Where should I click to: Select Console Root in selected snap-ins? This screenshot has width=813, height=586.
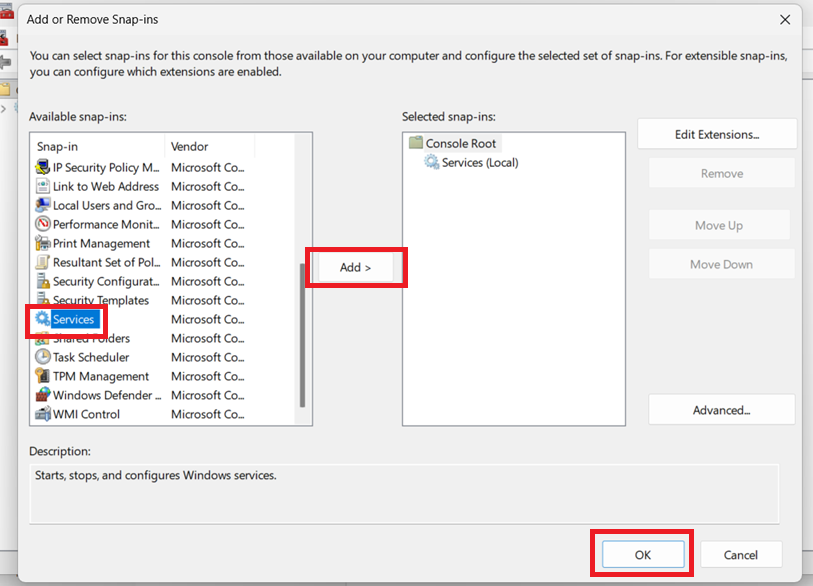coord(461,144)
